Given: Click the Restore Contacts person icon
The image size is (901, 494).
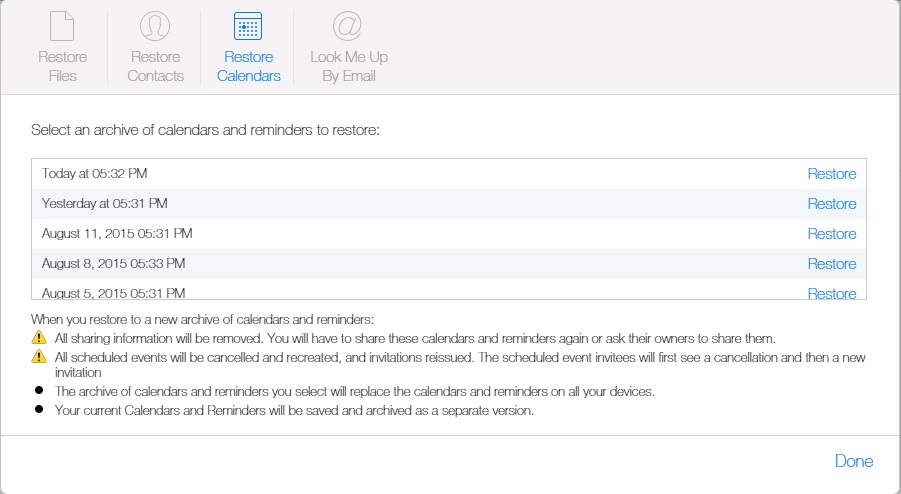Looking at the screenshot, I should click(155, 26).
